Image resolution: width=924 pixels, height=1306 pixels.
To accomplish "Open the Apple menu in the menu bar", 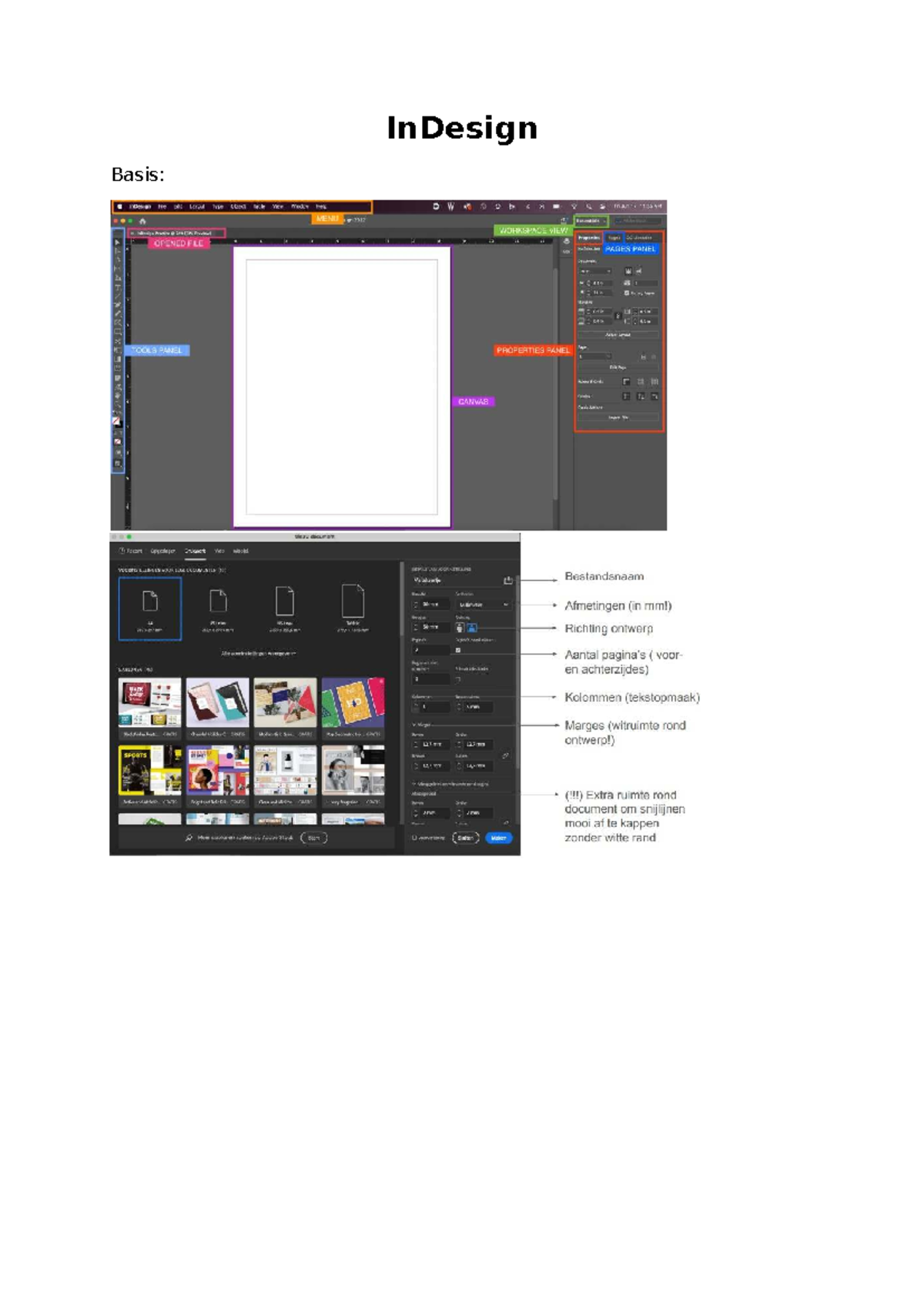I will pos(120,206).
